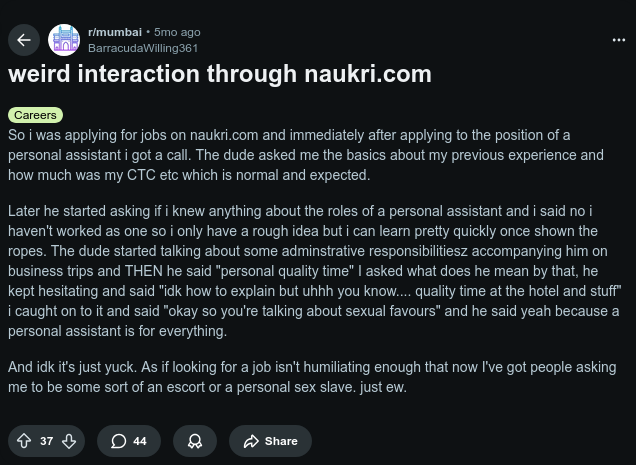Click the share arrow icon
Screen dimensions: 636x465
[249, 441]
